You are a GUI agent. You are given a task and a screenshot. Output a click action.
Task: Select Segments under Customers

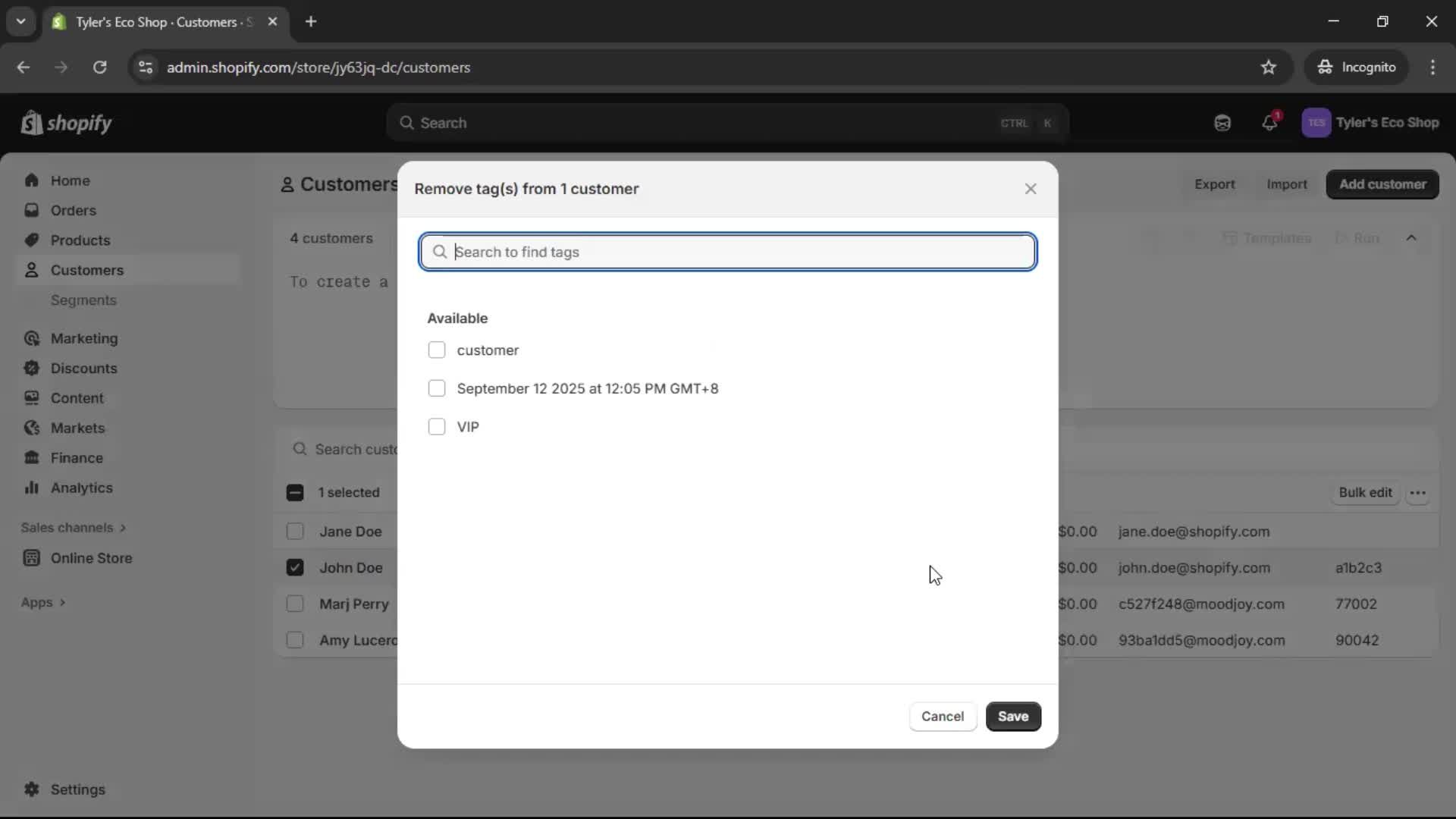(x=84, y=300)
